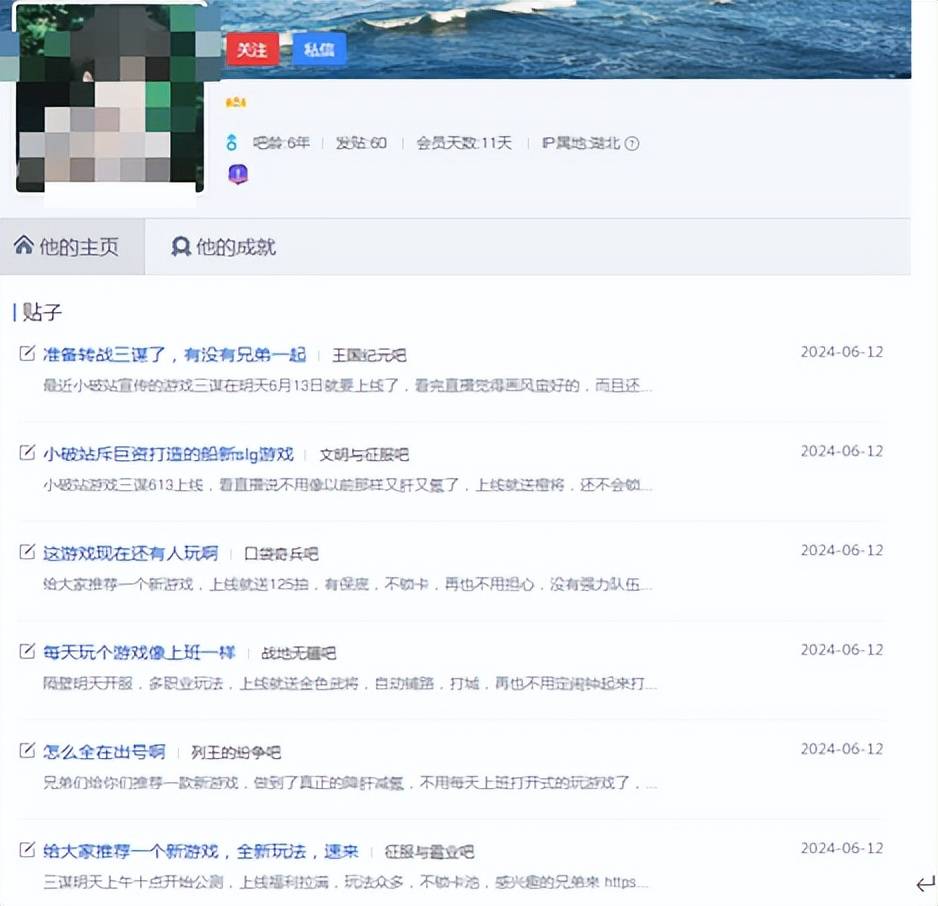938x906 pixels.
Task: Open the pixelated user avatar
Action: pos(110,99)
